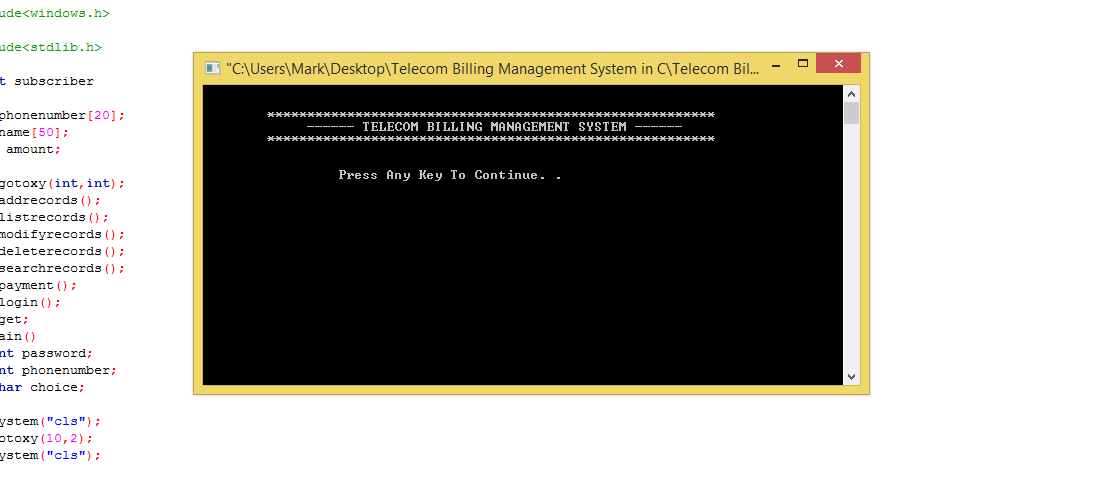Click the 'listrecords();' code line
This screenshot has width=1112, height=485.
tap(55, 218)
